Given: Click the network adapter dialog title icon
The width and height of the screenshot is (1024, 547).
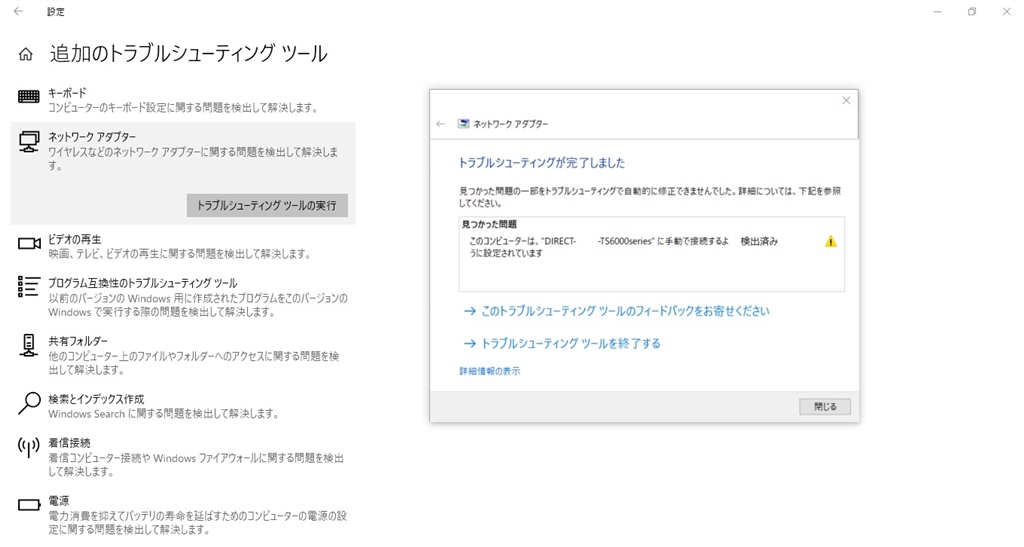Looking at the screenshot, I should click(463, 123).
